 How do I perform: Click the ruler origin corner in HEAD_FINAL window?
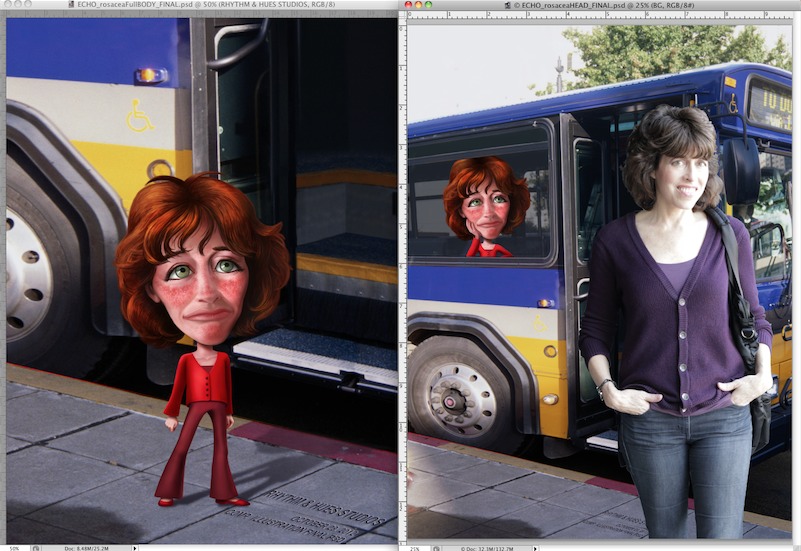click(403, 14)
